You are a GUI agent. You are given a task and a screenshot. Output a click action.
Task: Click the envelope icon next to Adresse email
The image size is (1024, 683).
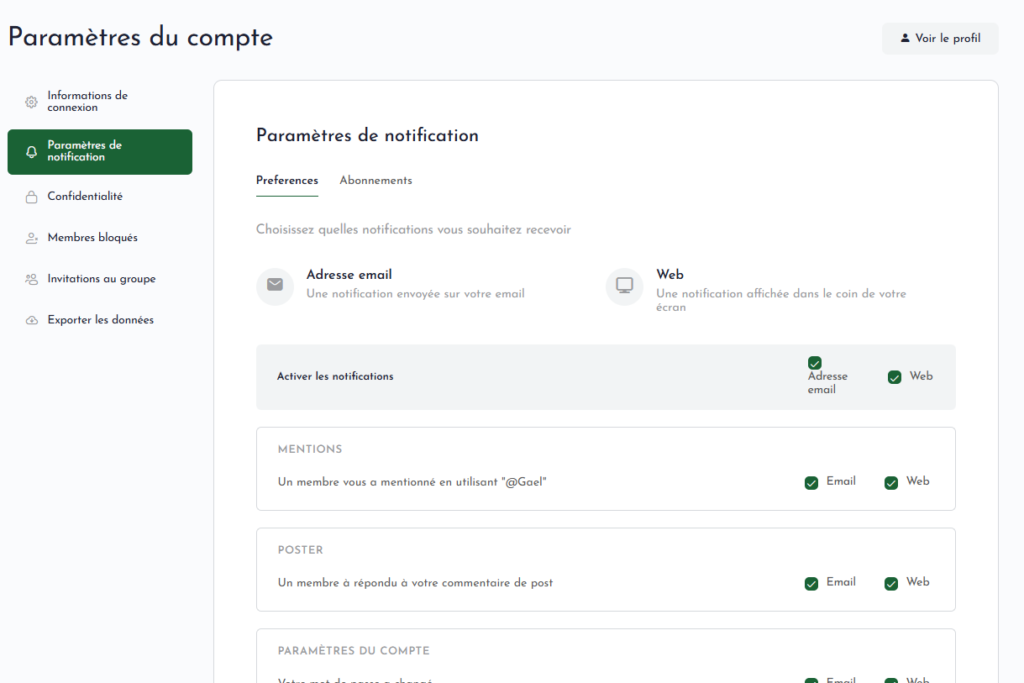[x=275, y=285]
